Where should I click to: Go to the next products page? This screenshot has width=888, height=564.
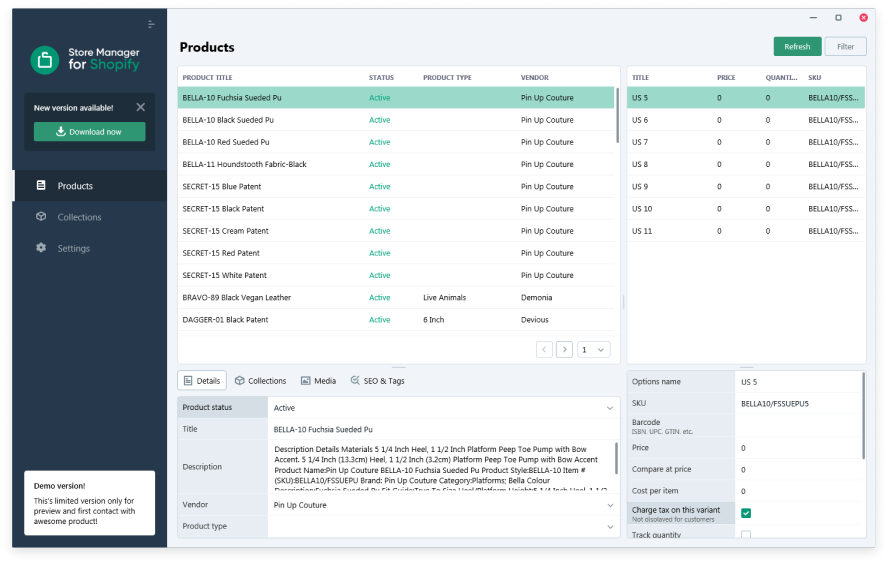click(565, 349)
